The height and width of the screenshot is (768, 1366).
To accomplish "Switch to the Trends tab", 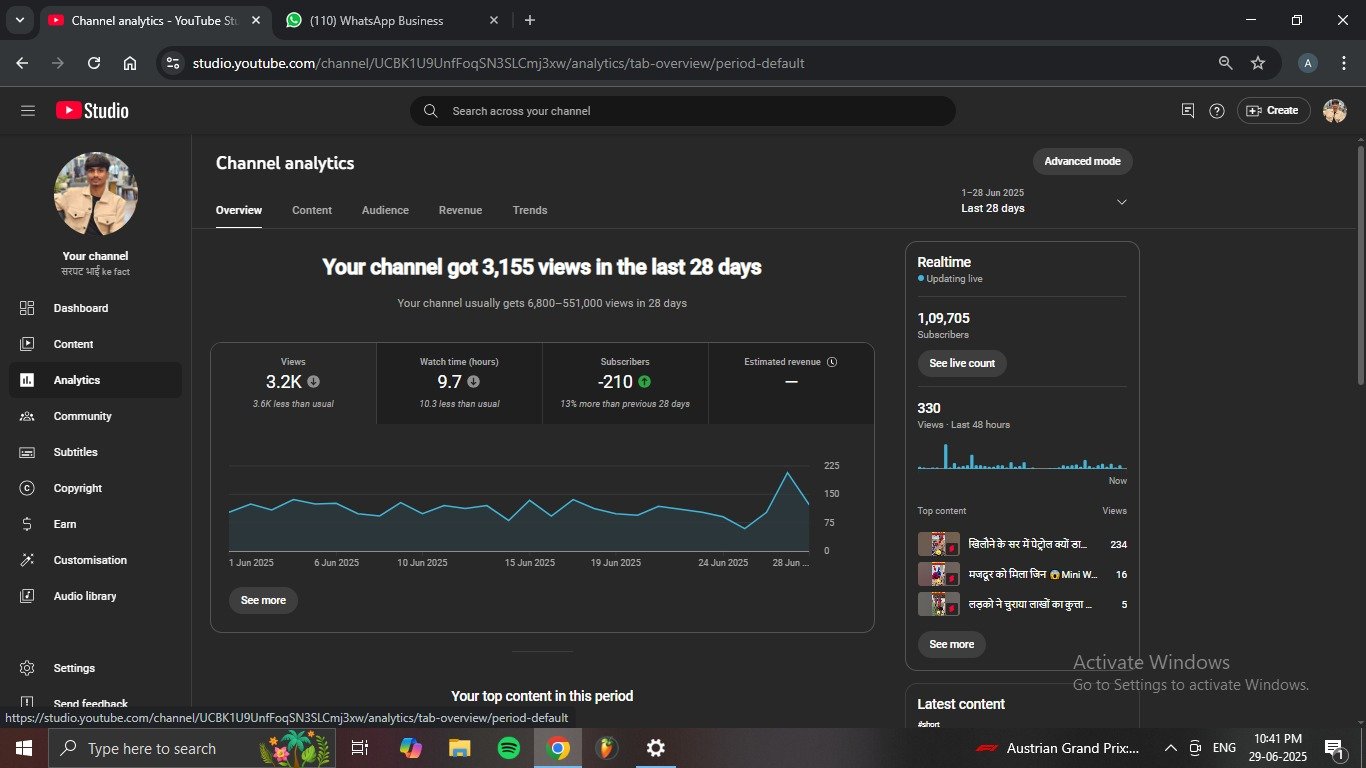I will (530, 210).
